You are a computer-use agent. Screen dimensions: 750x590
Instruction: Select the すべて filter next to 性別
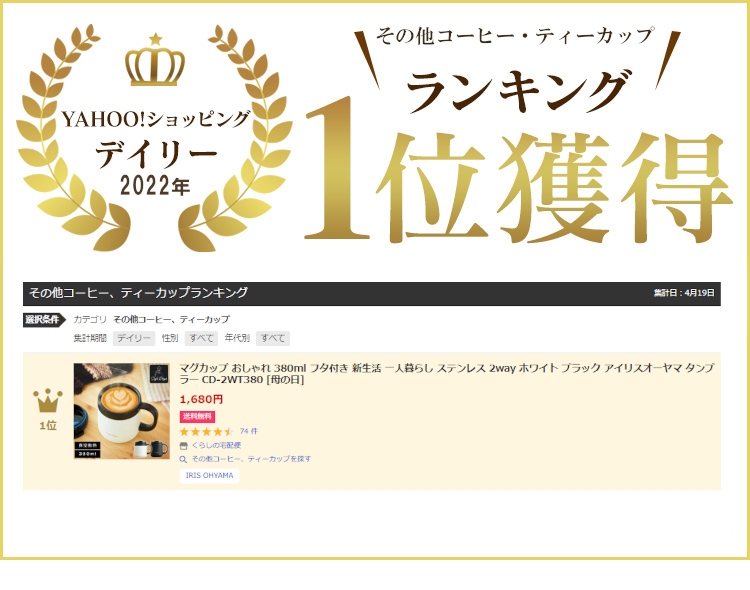tap(201, 338)
